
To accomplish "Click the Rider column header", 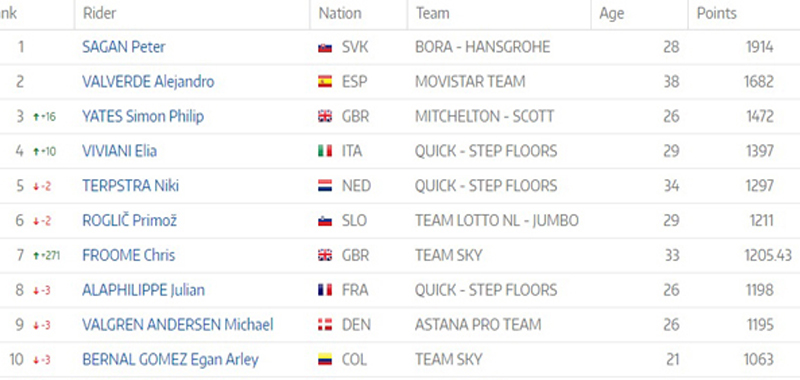I will [99, 13].
